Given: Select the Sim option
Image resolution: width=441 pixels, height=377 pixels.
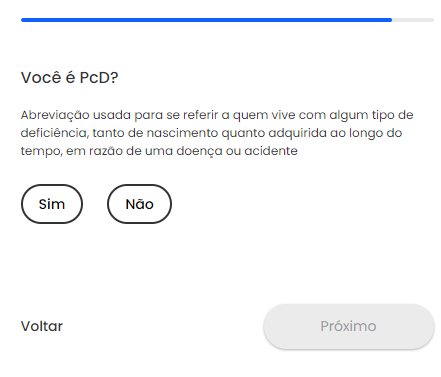Looking at the screenshot, I should point(52,204).
